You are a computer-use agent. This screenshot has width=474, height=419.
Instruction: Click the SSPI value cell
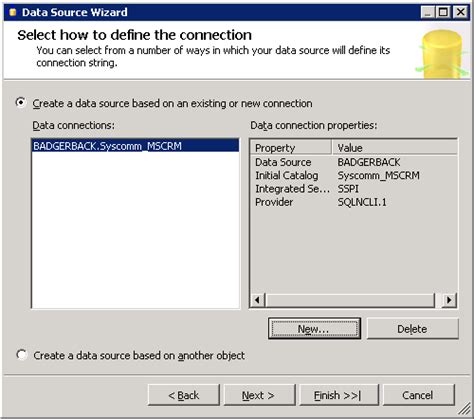click(348, 189)
